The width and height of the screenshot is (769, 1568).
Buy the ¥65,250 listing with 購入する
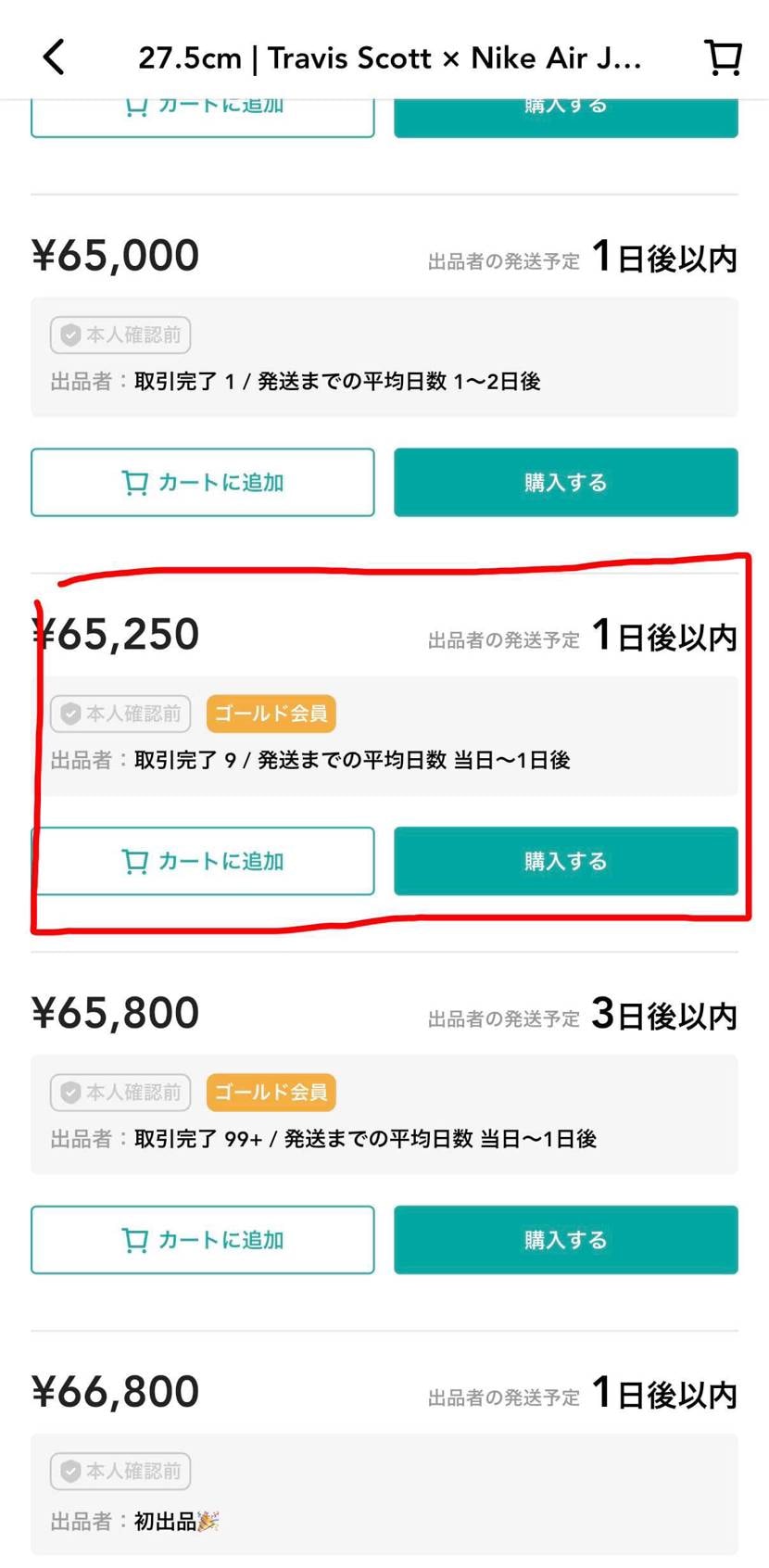pos(565,862)
